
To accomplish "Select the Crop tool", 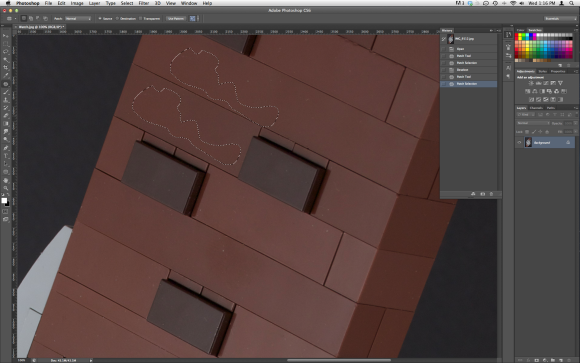I will tap(6, 68).
